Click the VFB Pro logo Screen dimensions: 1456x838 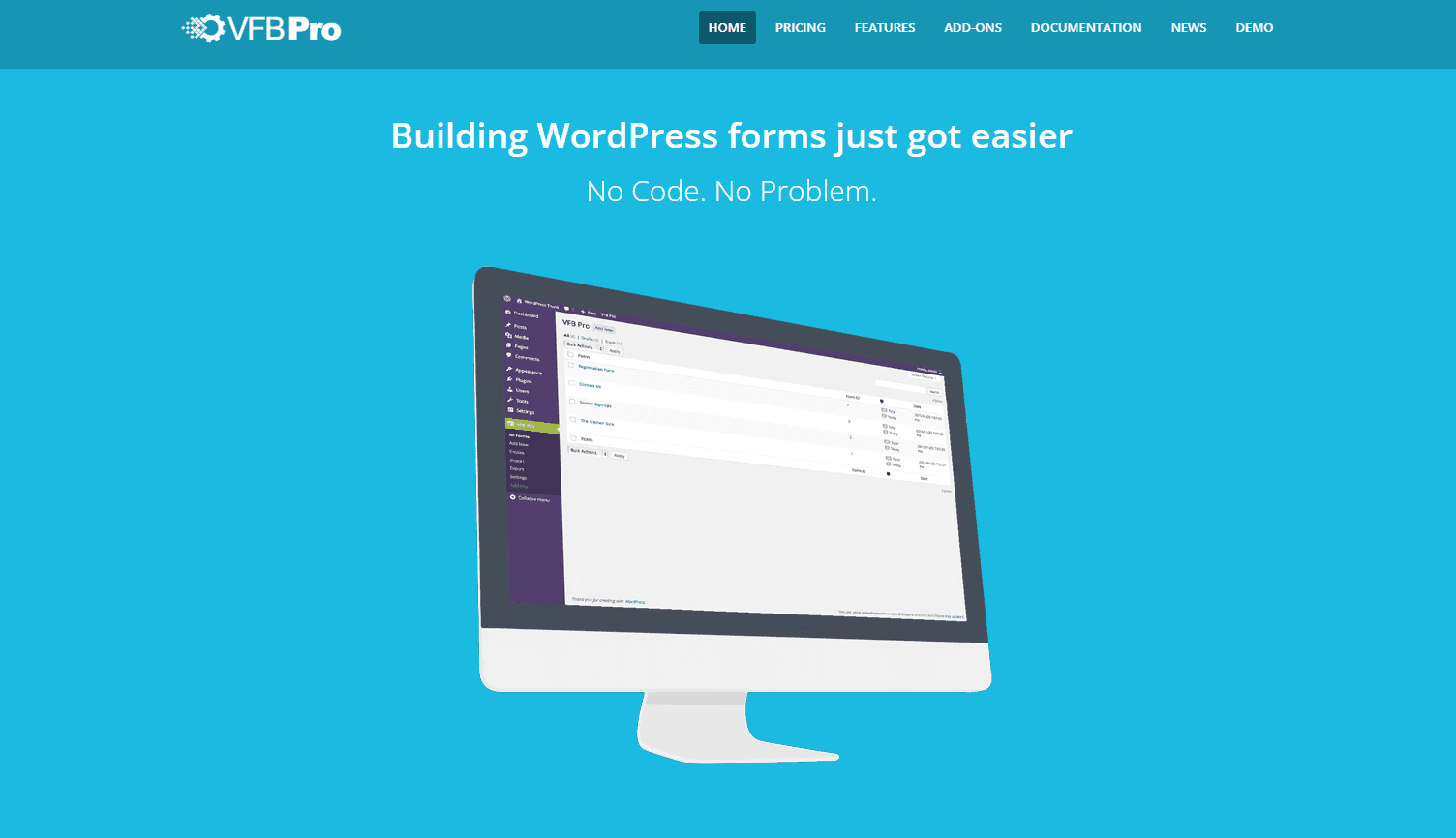click(261, 28)
